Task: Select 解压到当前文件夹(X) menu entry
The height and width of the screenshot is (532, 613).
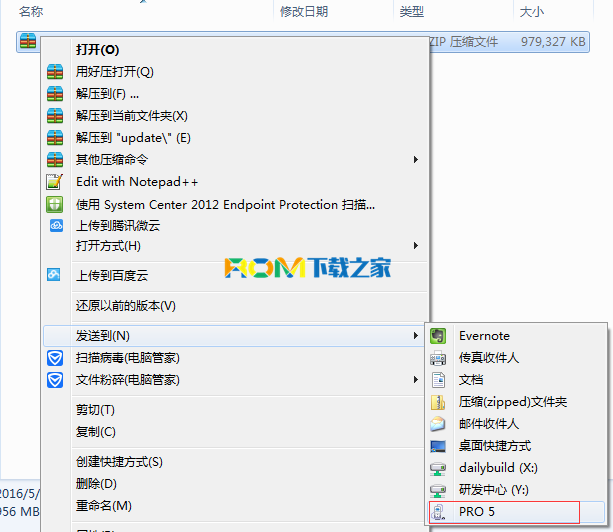Action: [x=132, y=116]
